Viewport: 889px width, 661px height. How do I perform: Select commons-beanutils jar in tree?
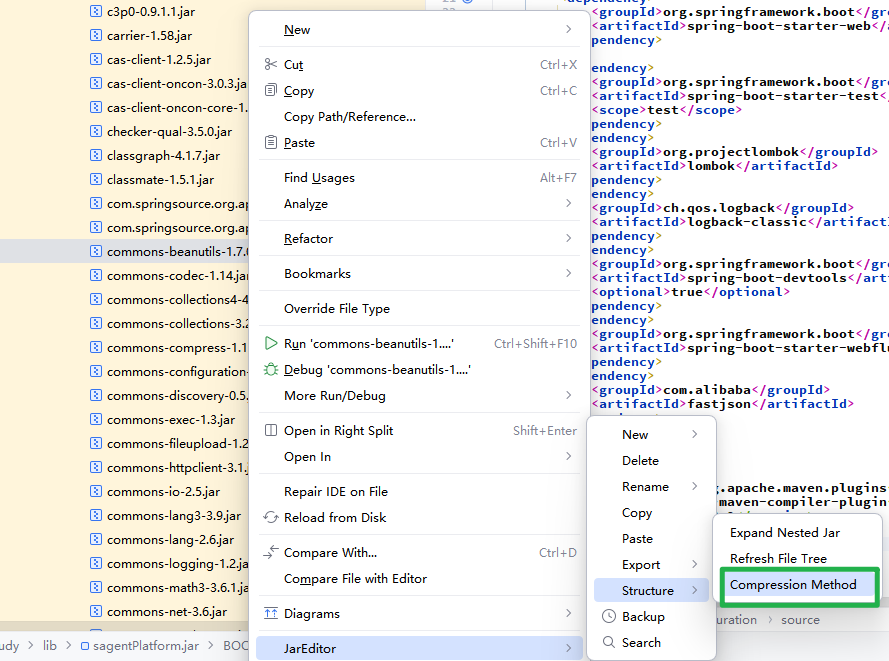pyautogui.click(x=124, y=251)
